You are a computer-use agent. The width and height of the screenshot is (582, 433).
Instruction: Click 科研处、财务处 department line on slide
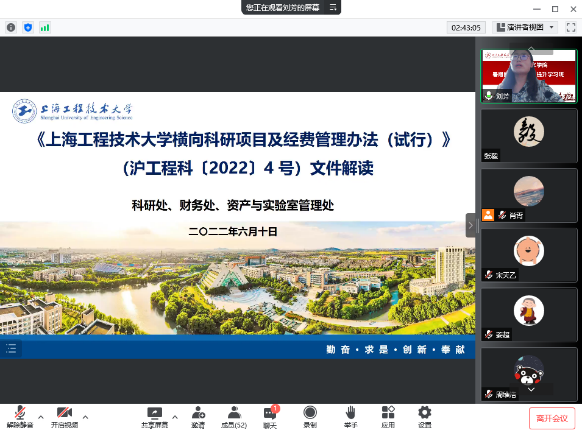pyautogui.click(x=233, y=205)
